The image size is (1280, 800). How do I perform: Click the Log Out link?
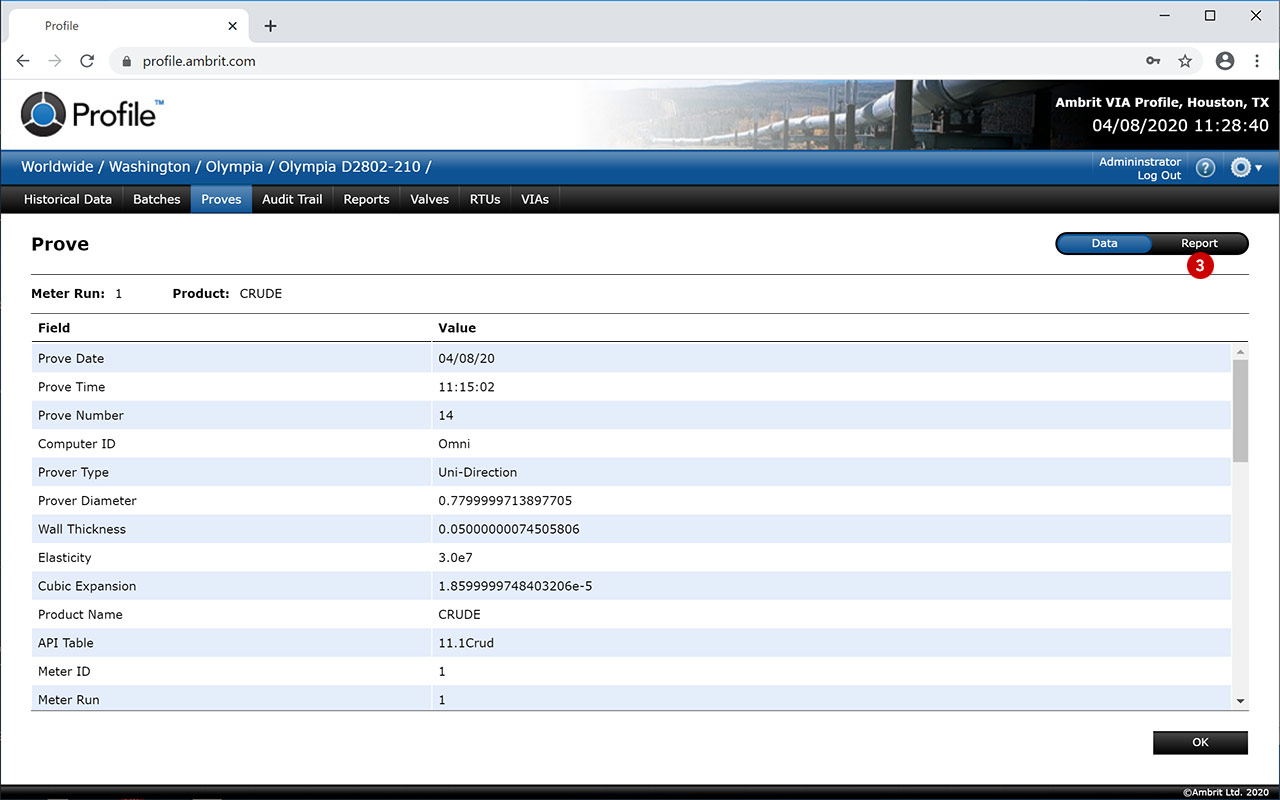click(x=1159, y=176)
